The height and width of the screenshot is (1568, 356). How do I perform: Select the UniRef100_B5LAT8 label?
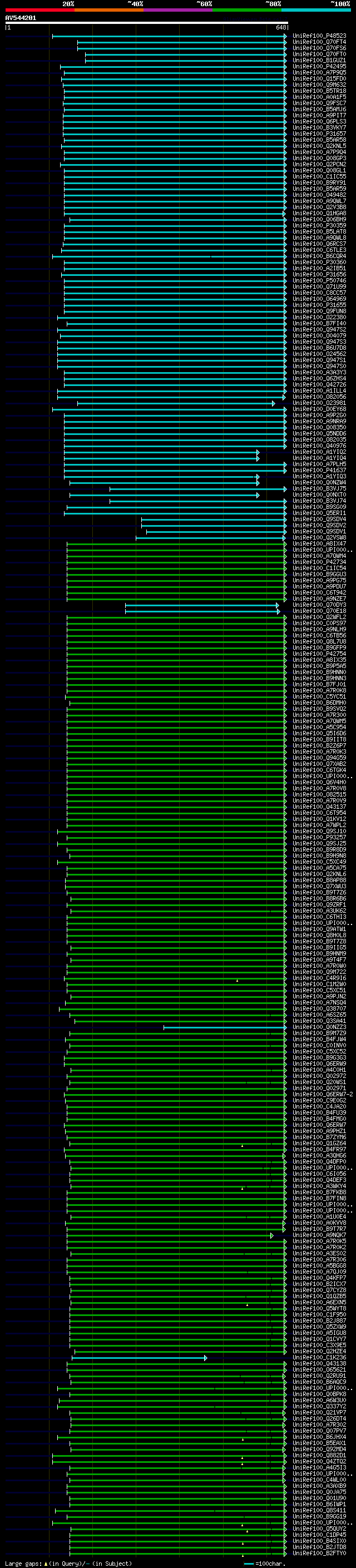click(319, 232)
